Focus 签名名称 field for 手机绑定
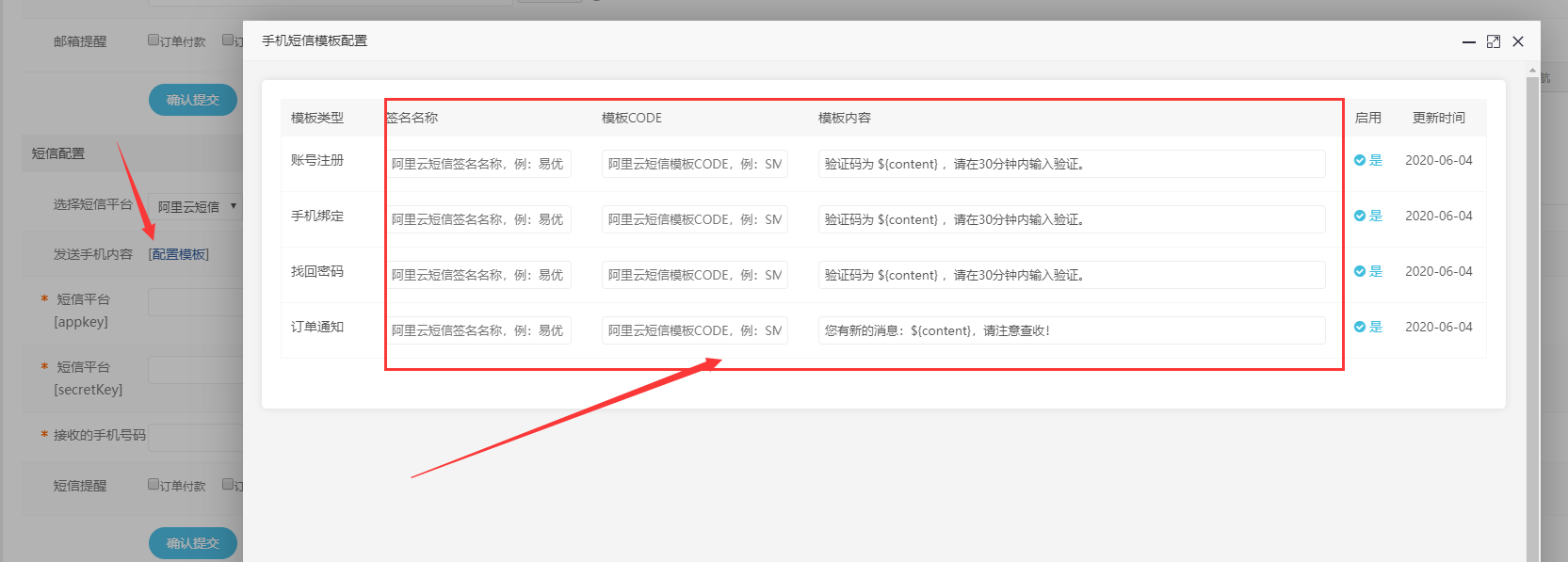The height and width of the screenshot is (562, 1568). (x=478, y=219)
